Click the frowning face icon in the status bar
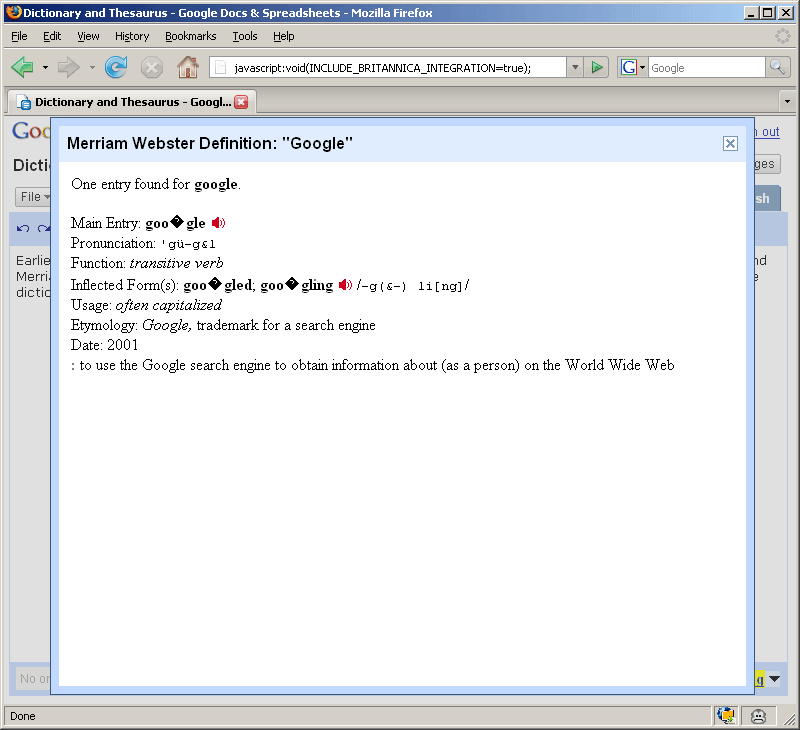 tap(758, 716)
